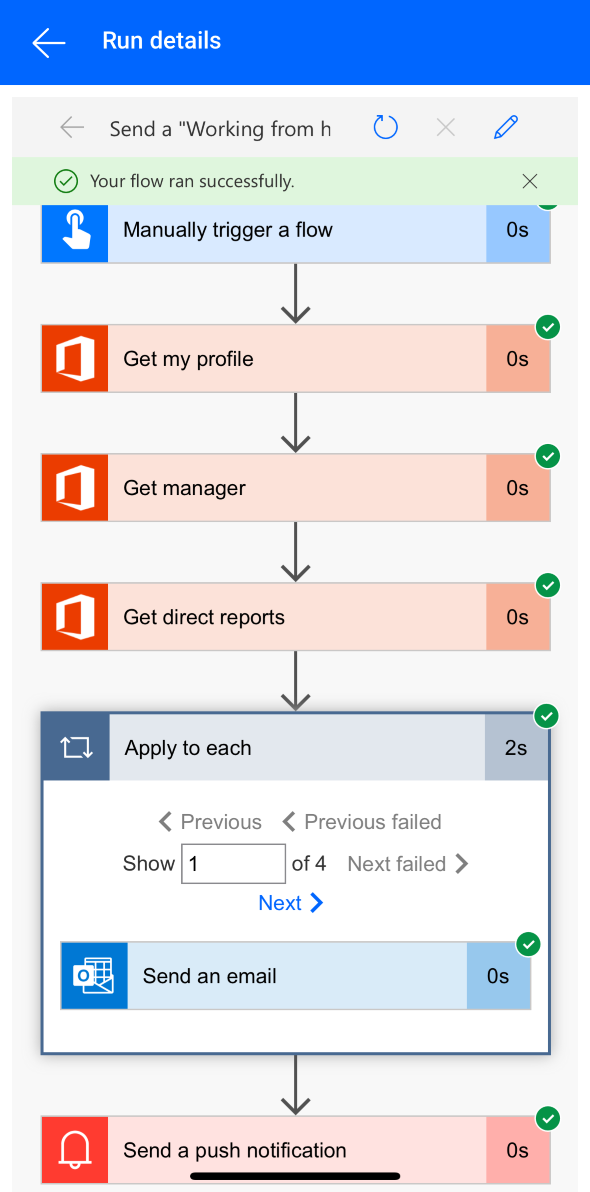
Task: Tap the Outlook icon on Send an email
Action: click(x=93, y=975)
